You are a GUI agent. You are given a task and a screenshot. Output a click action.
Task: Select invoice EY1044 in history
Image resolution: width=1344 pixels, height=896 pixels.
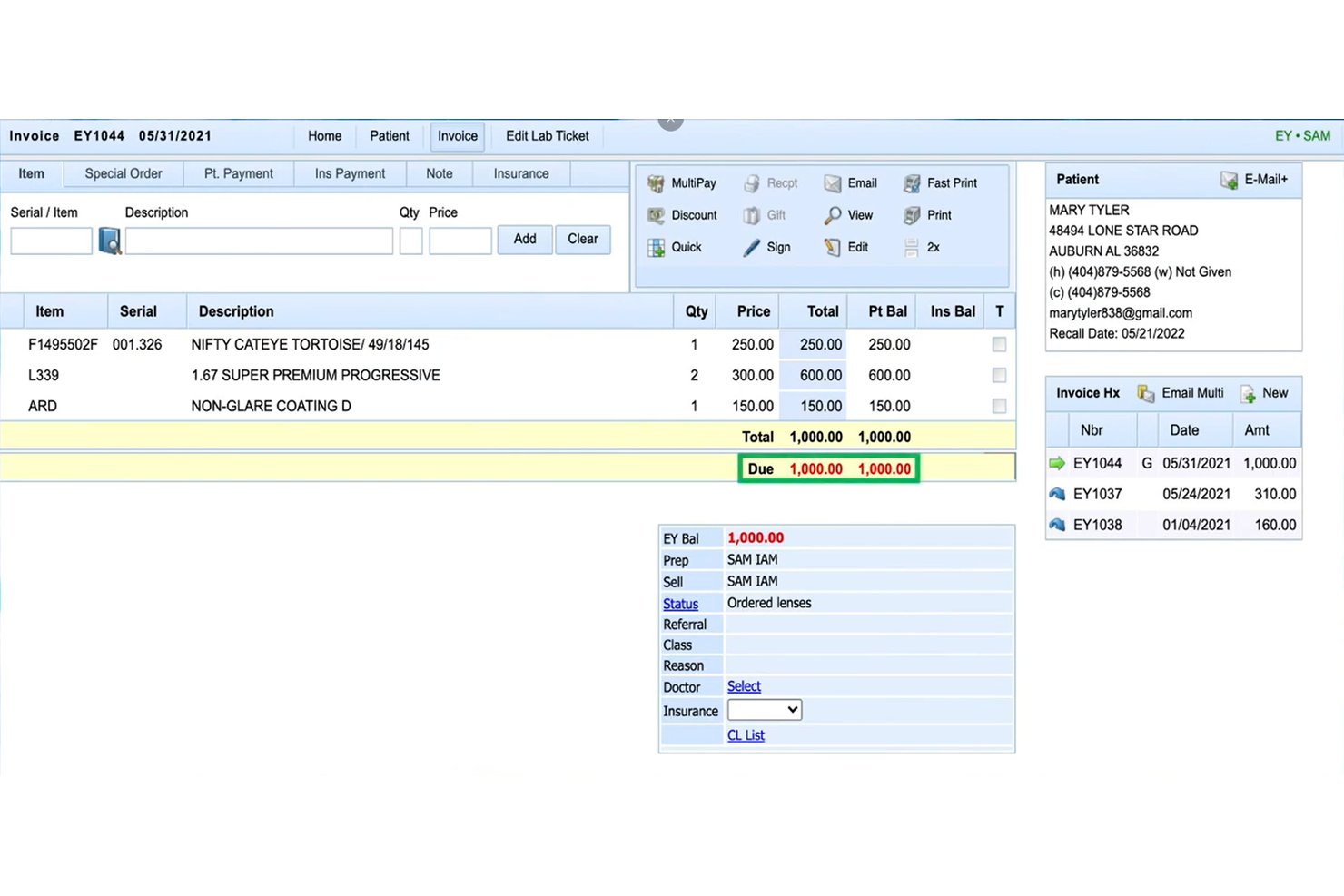point(1097,463)
